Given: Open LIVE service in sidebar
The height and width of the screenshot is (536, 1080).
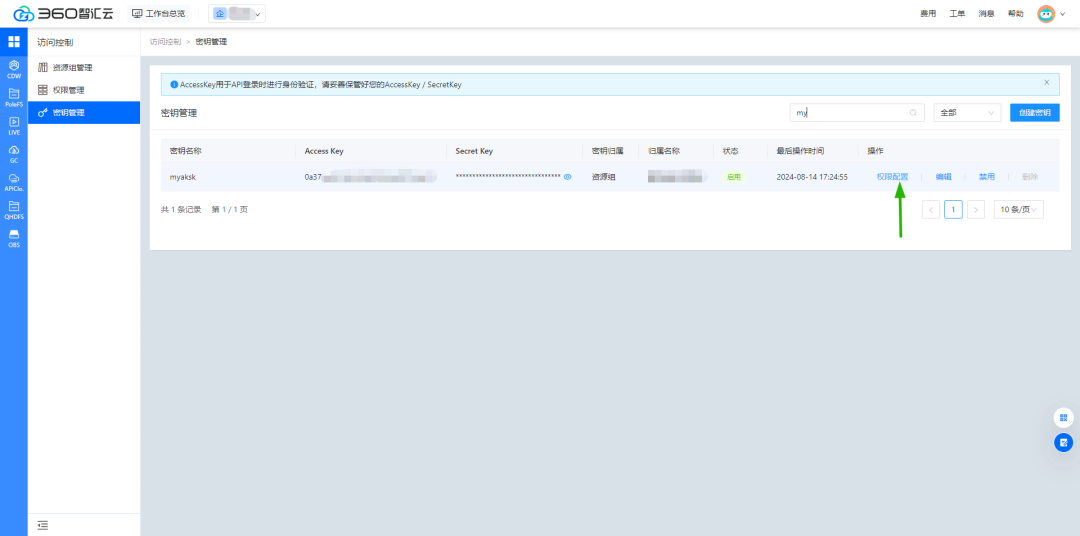Looking at the screenshot, I should [x=14, y=126].
